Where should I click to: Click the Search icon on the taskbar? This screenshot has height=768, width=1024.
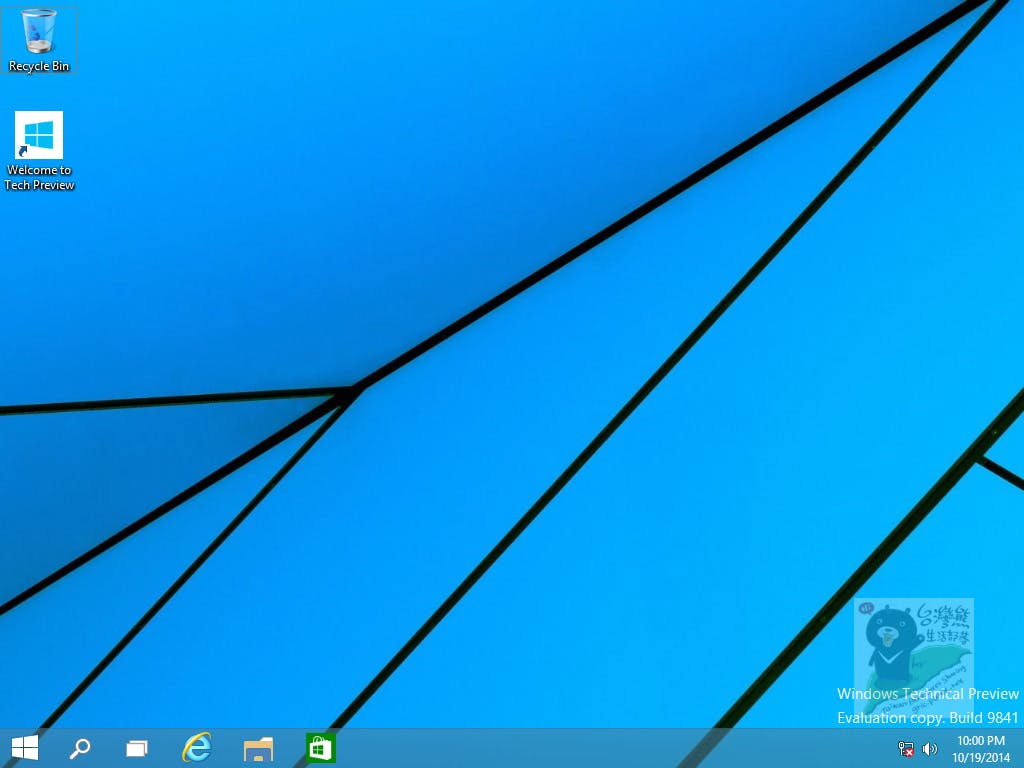coord(79,747)
